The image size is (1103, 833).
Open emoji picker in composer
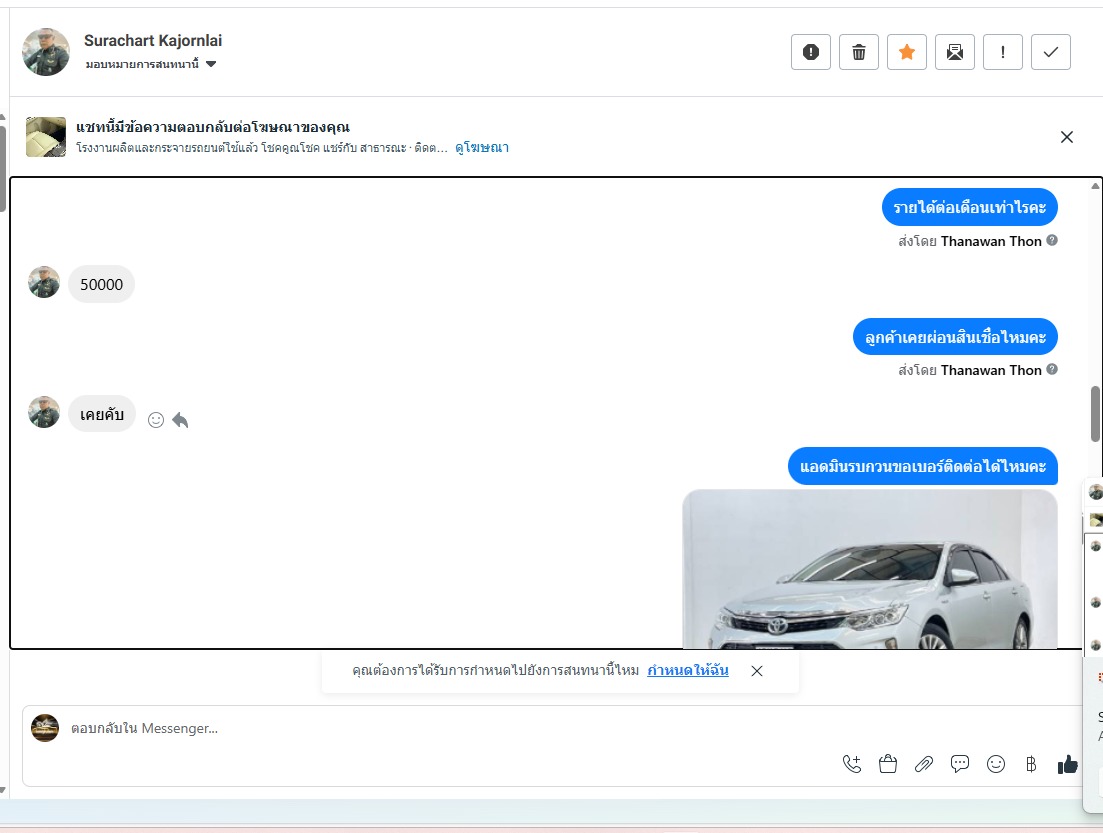click(995, 764)
